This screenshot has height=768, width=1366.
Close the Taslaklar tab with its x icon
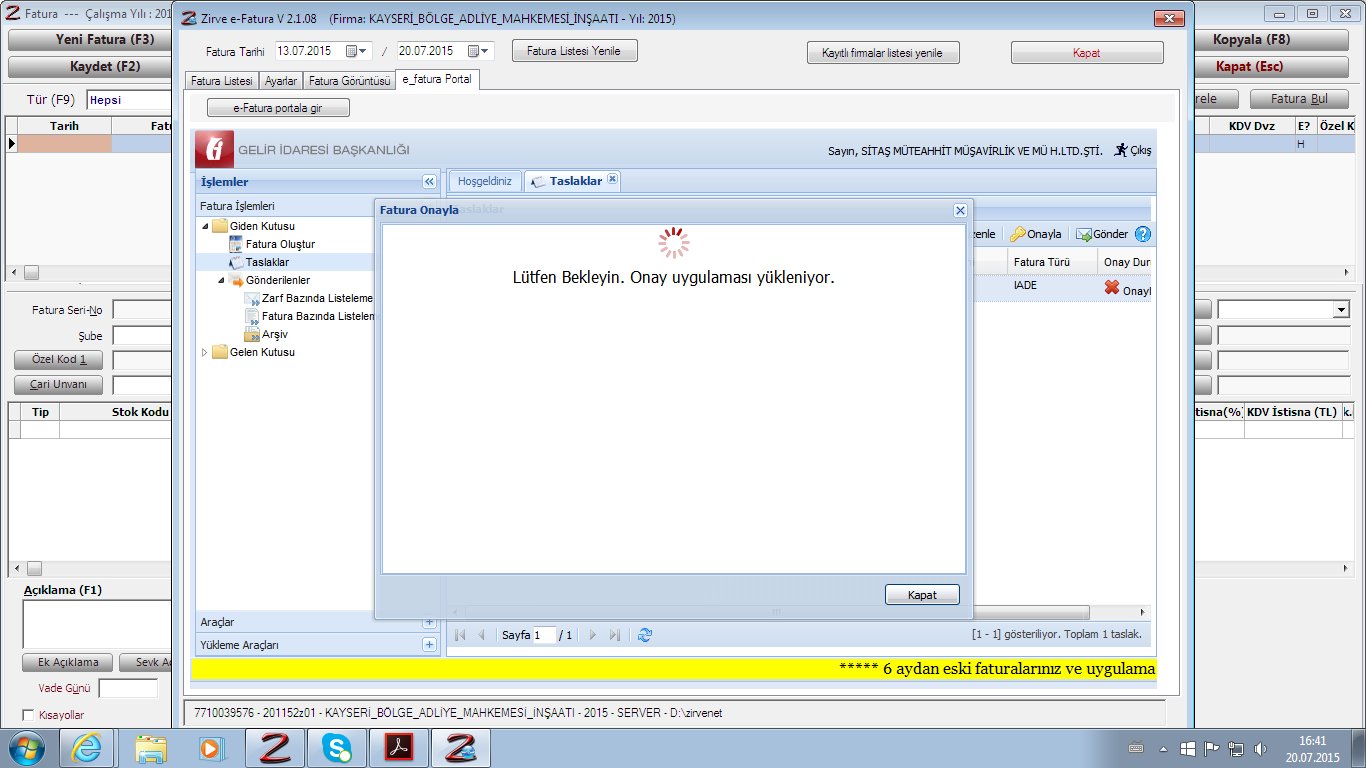point(613,180)
